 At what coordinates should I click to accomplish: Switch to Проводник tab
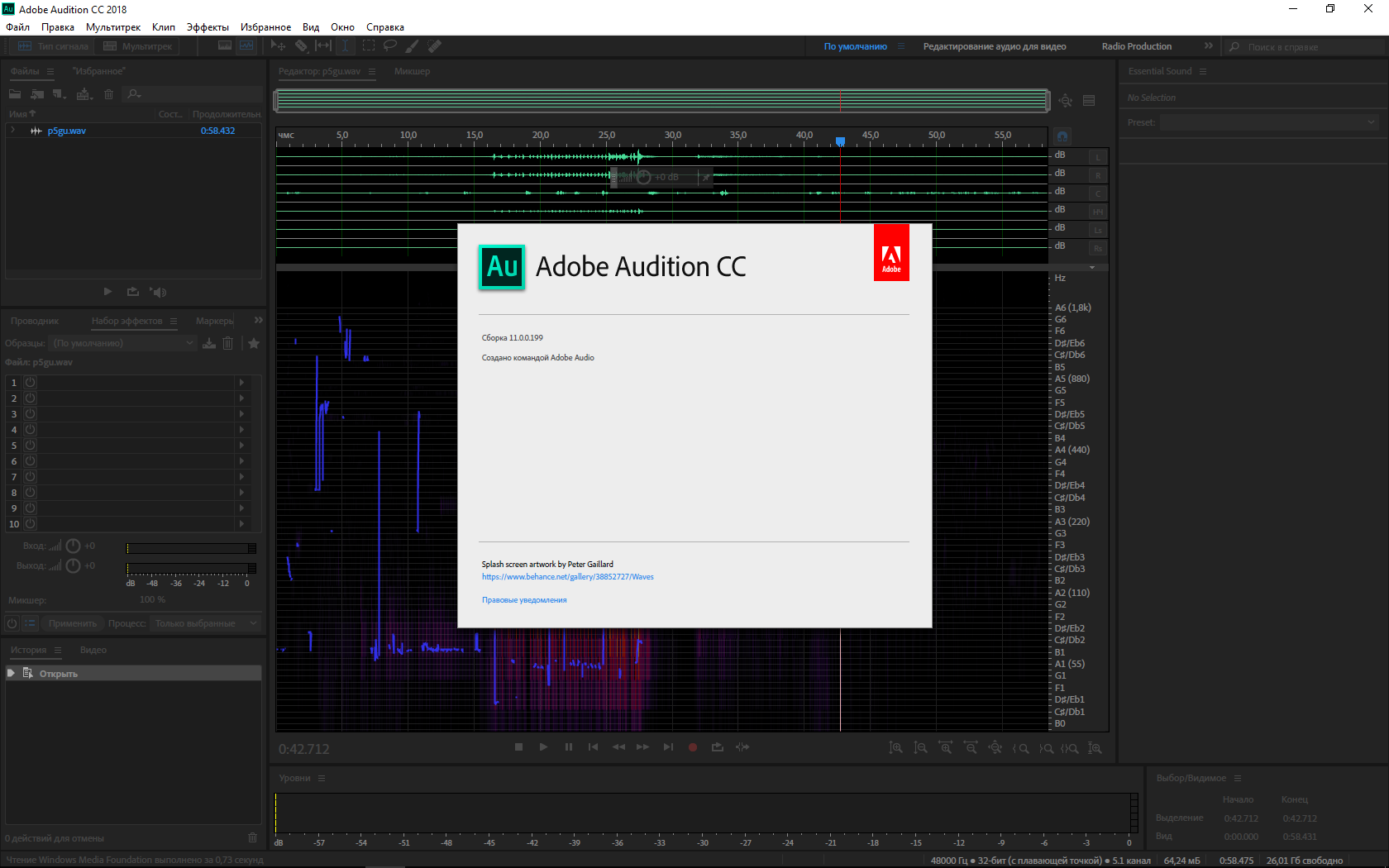coord(35,321)
